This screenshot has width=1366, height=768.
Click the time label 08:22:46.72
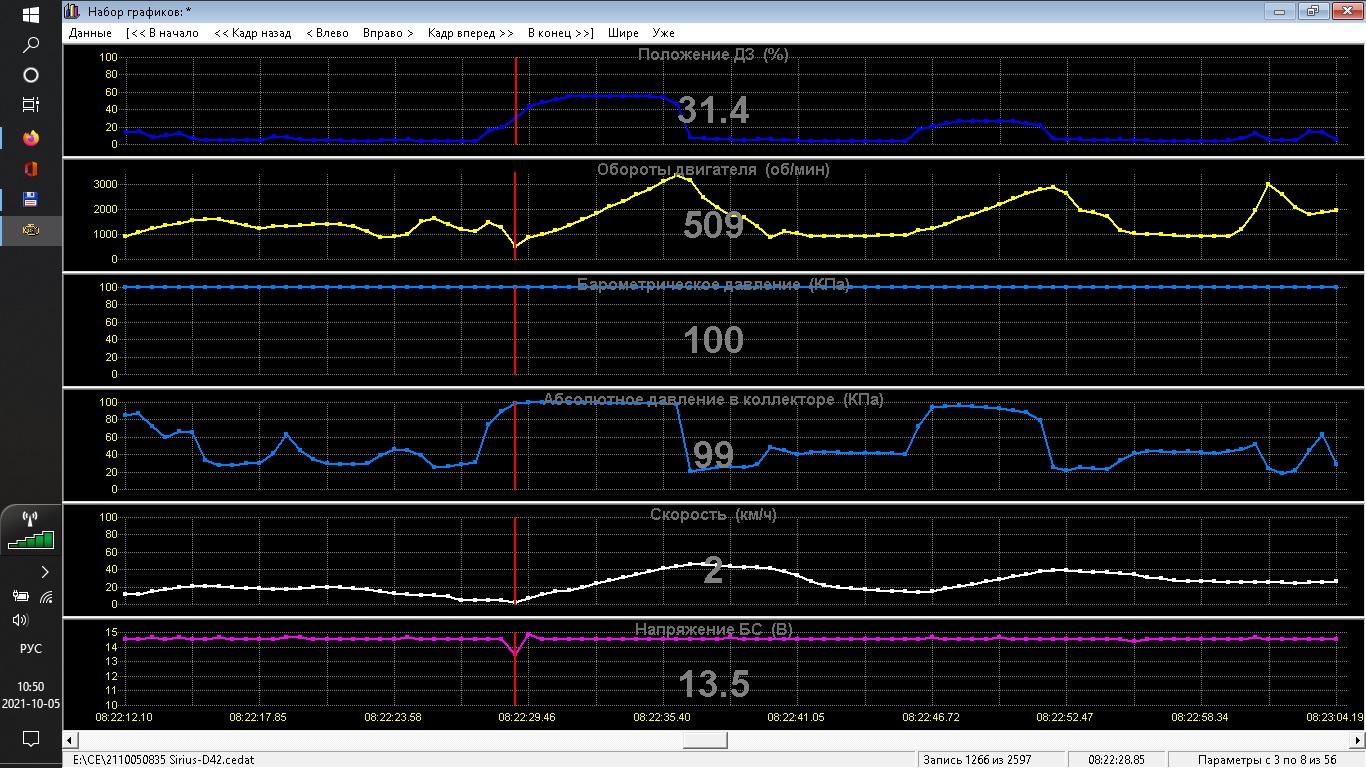[931, 717]
